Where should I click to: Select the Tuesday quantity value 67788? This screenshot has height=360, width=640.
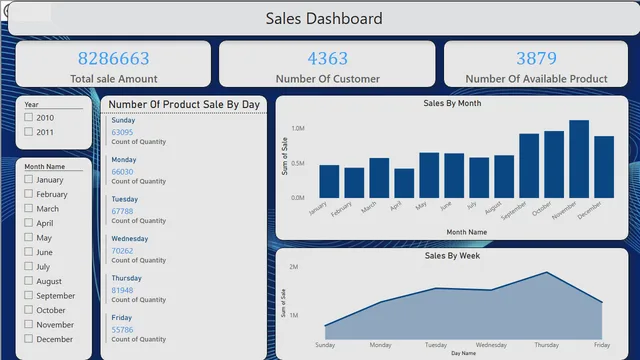coord(122,211)
